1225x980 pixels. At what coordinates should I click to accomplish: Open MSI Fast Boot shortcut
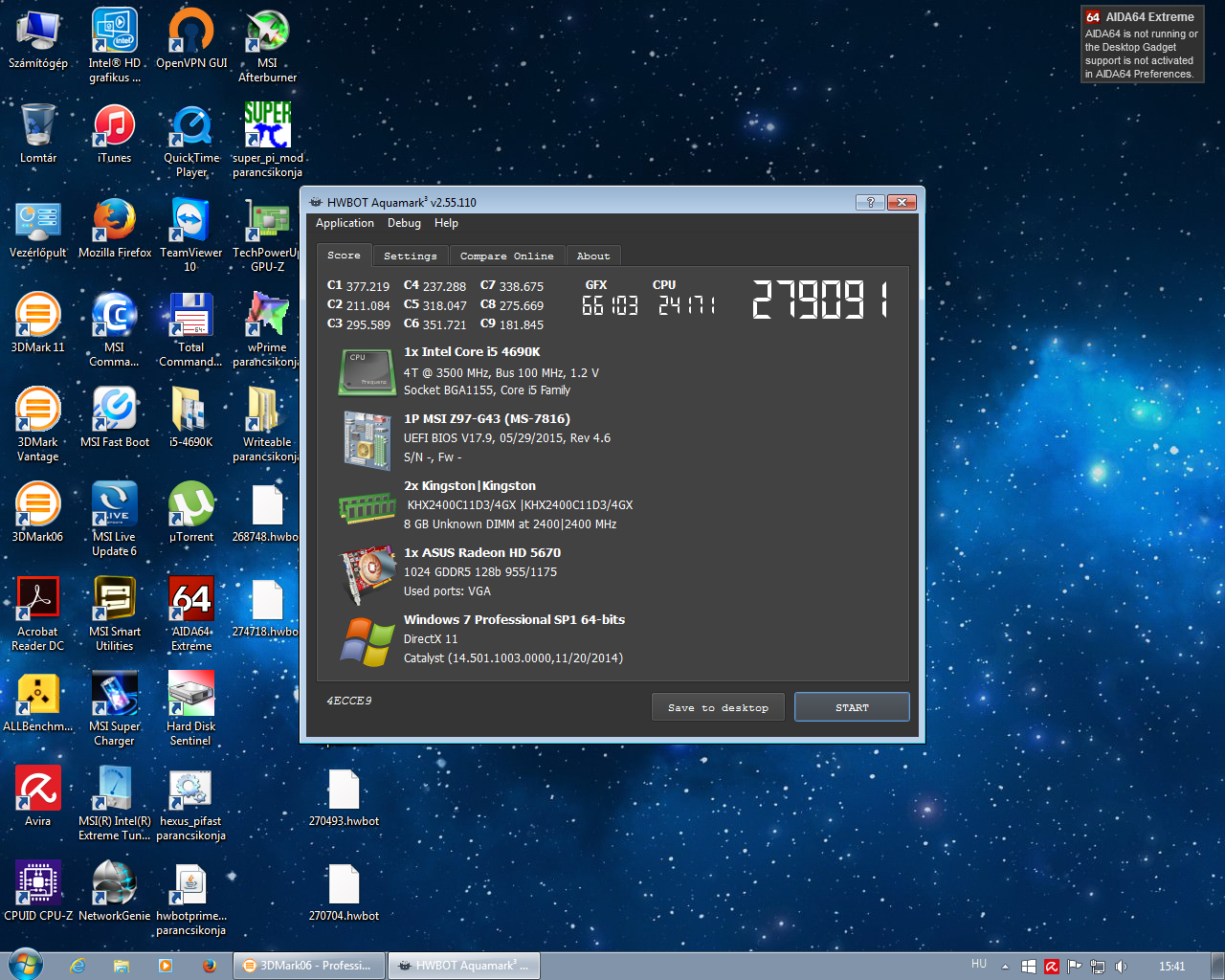coord(115,418)
